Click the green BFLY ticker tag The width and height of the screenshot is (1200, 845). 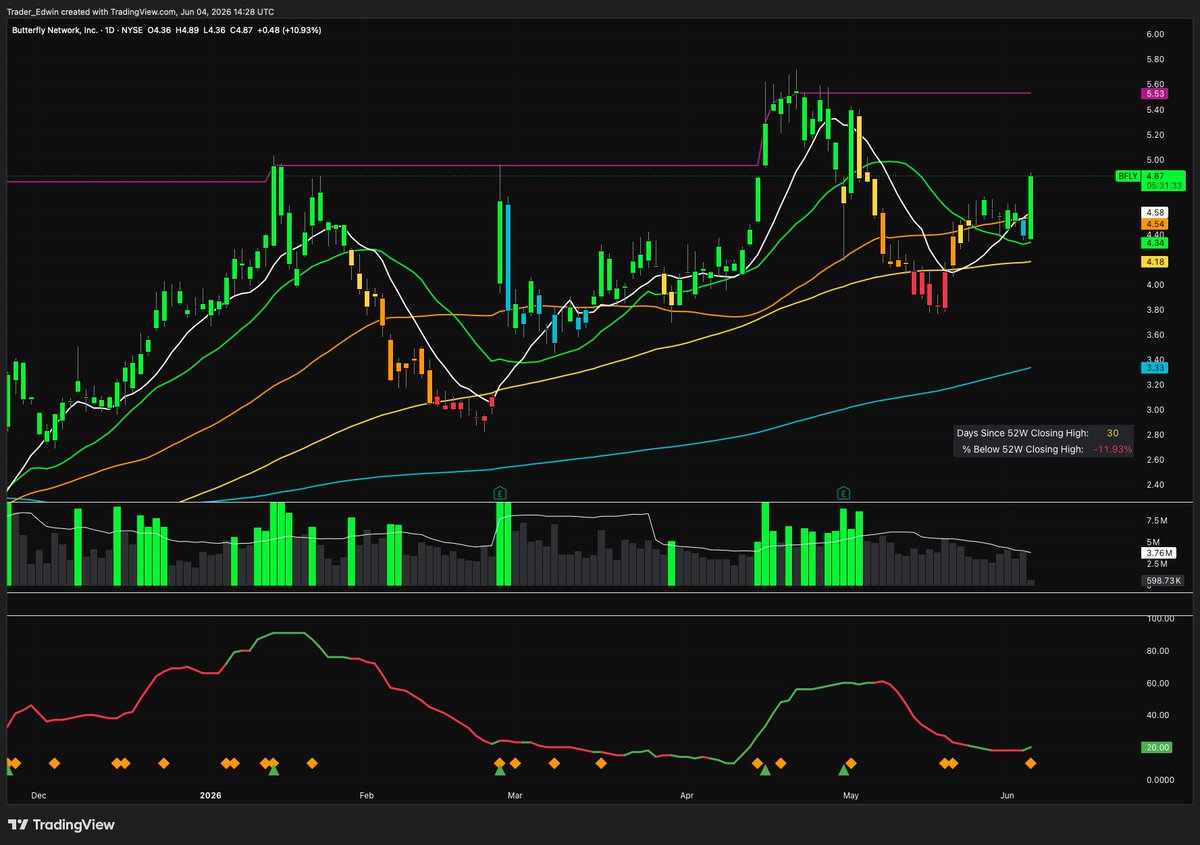1128,176
